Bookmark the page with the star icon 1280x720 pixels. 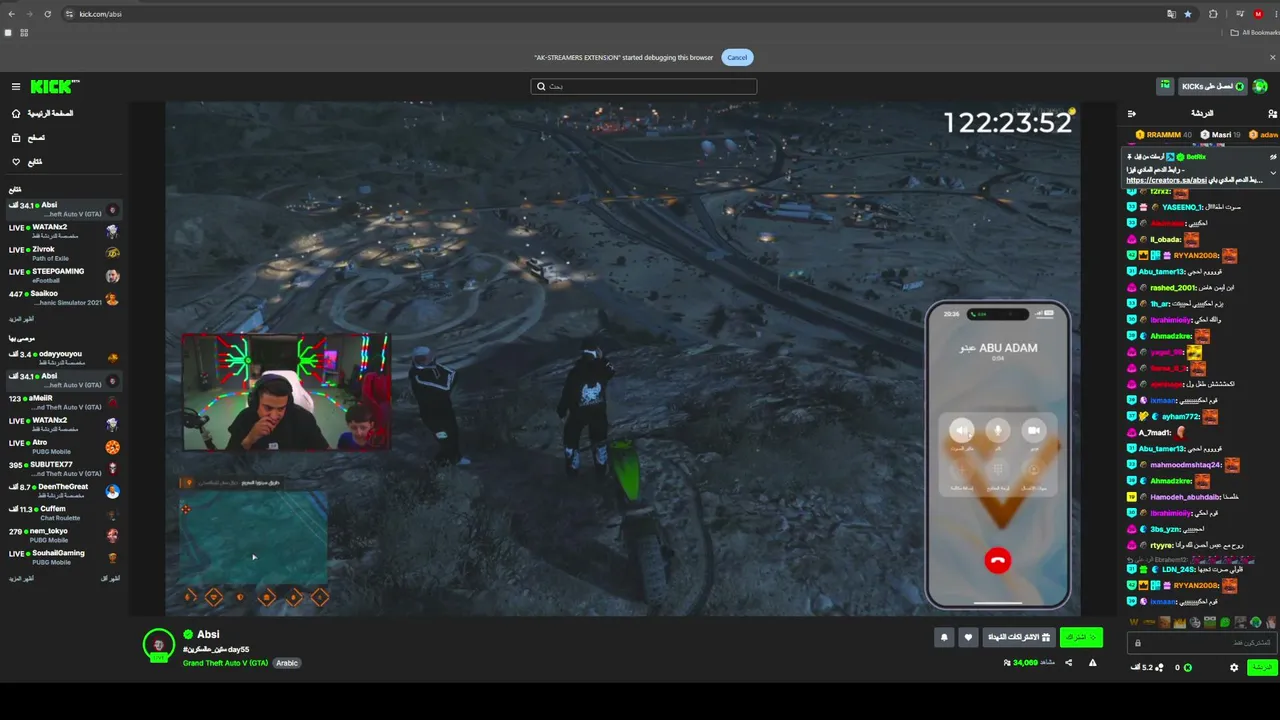point(1187,14)
